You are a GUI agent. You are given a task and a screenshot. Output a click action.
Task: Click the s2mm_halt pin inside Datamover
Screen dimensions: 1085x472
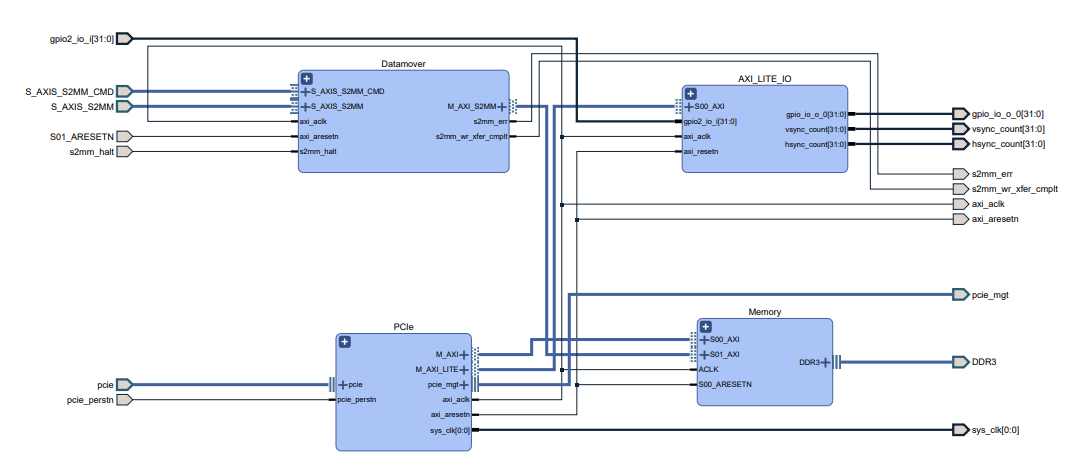tap(318, 151)
